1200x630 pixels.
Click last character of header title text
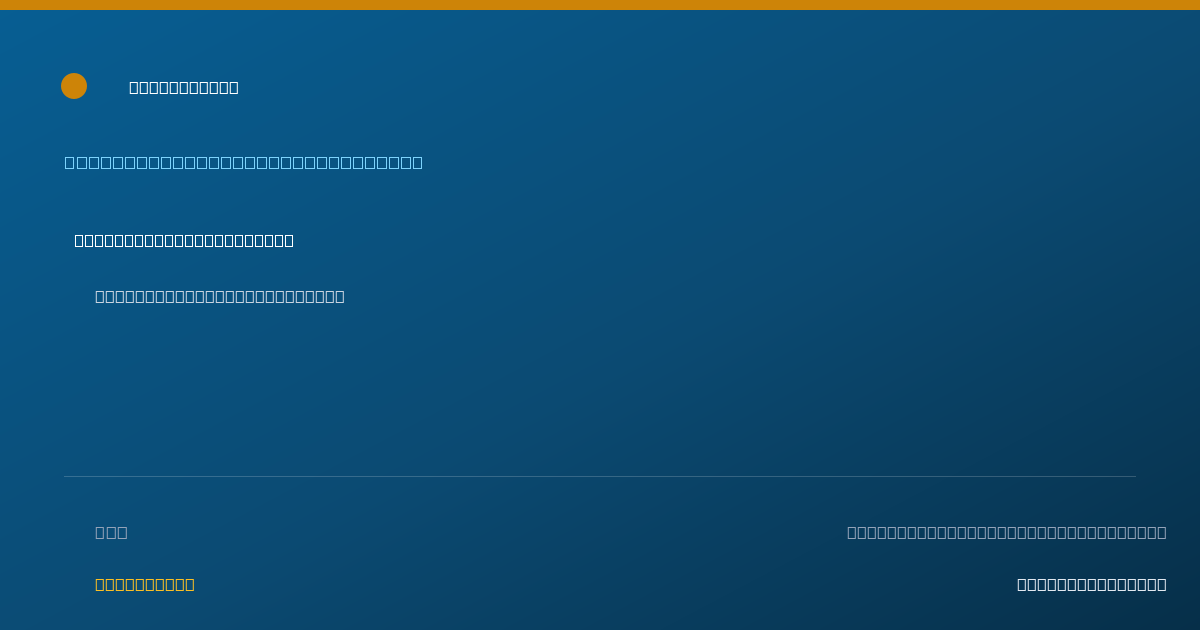pos(234,87)
